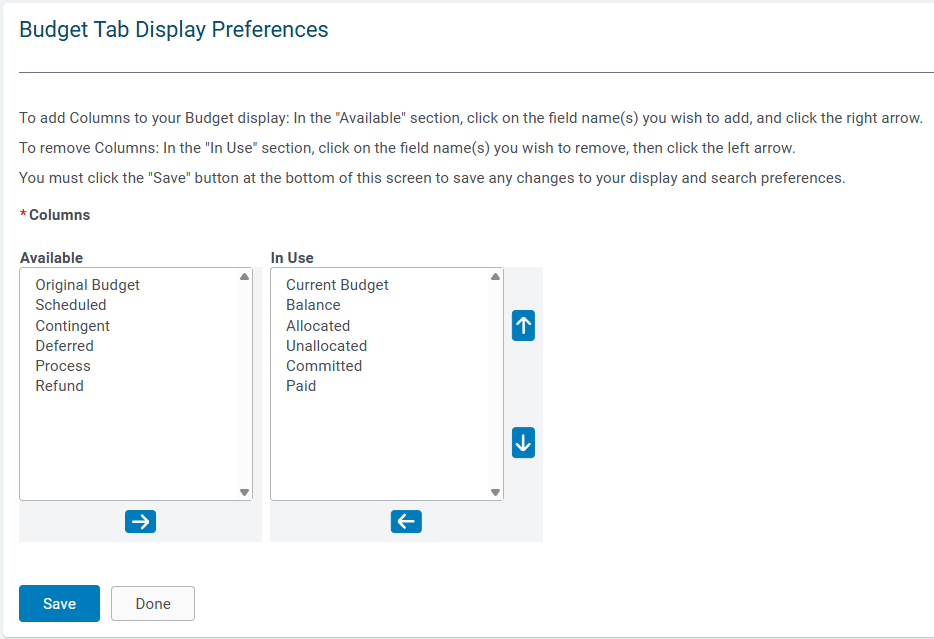Save the display preferences

(x=60, y=603)
